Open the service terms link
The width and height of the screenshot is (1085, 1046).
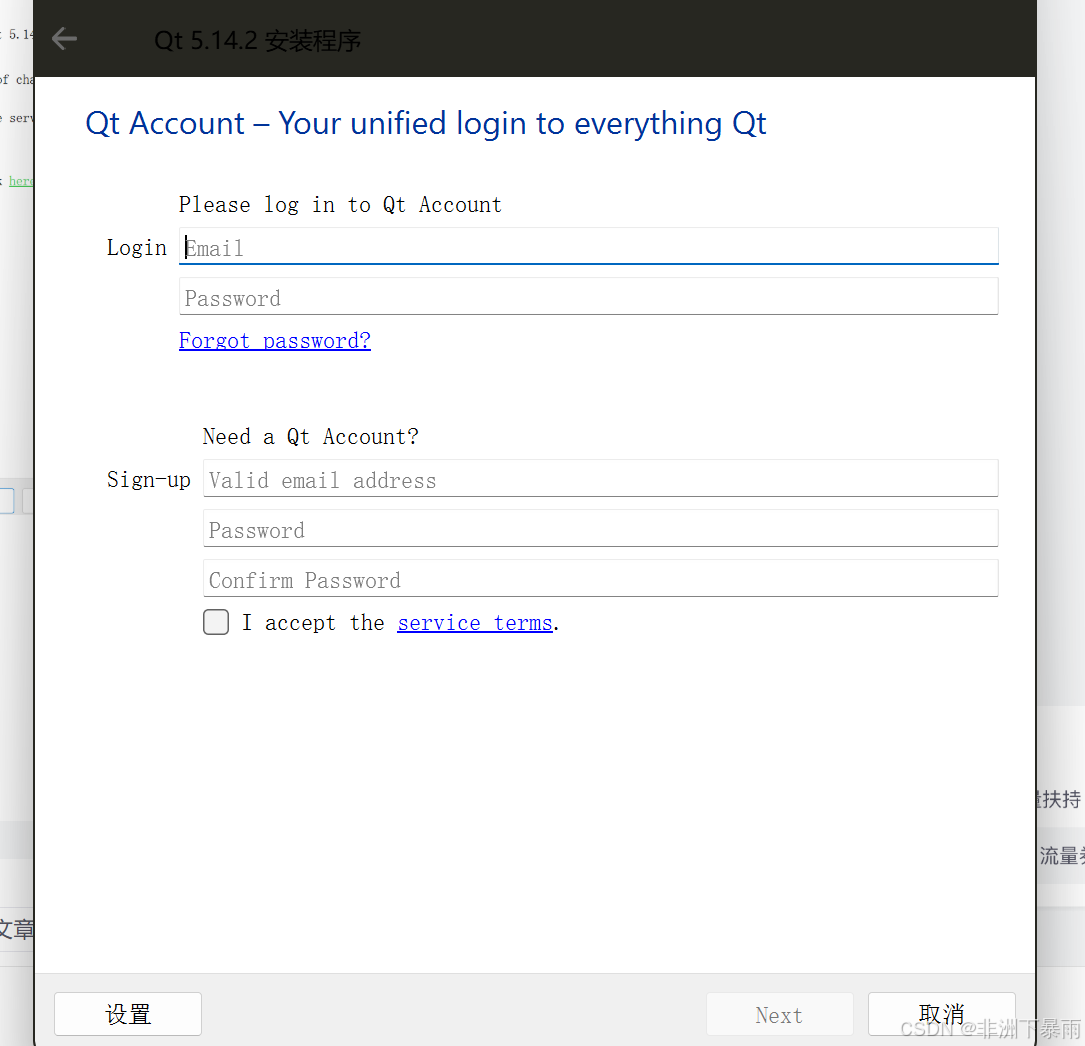tap(475, 623)
